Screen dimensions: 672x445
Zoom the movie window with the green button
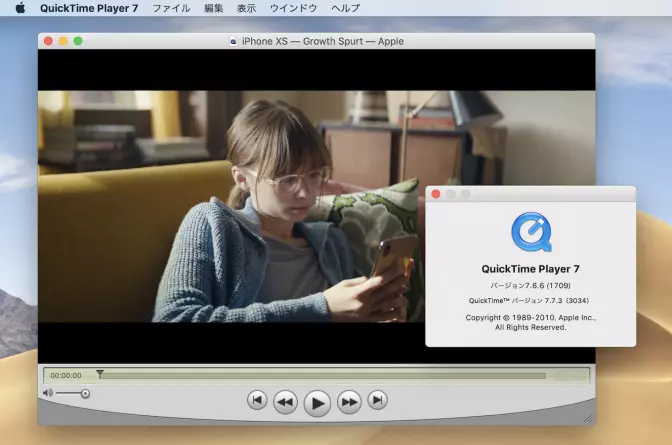[x=78, y=41]
